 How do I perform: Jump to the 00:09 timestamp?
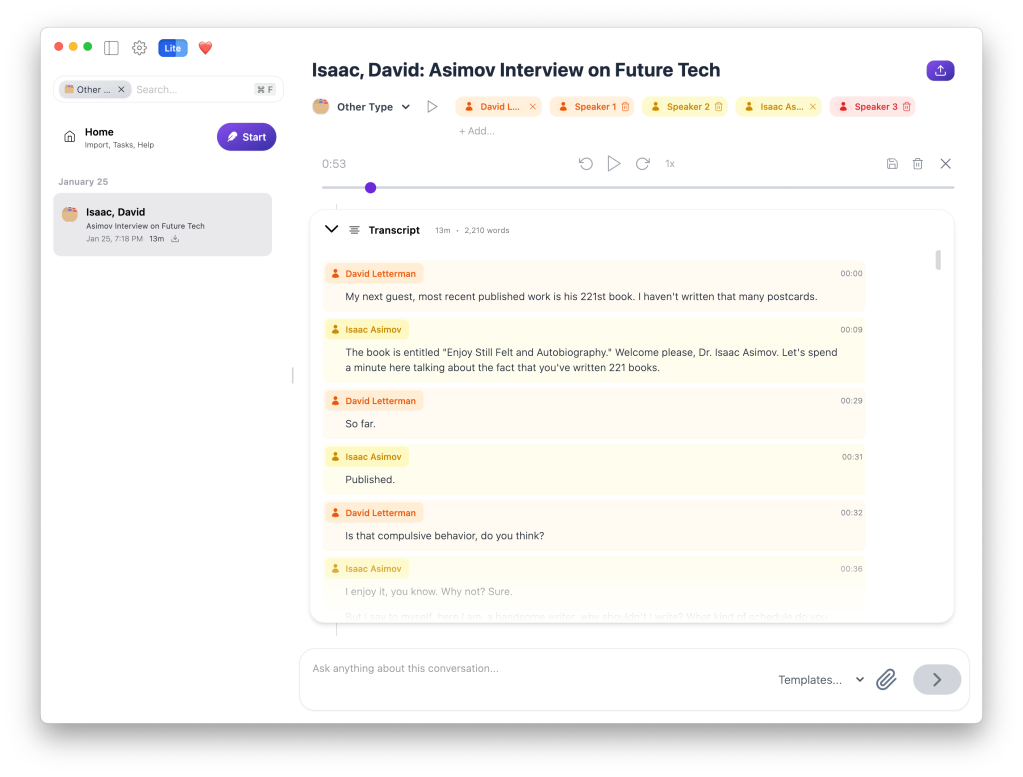click(851, 330)
